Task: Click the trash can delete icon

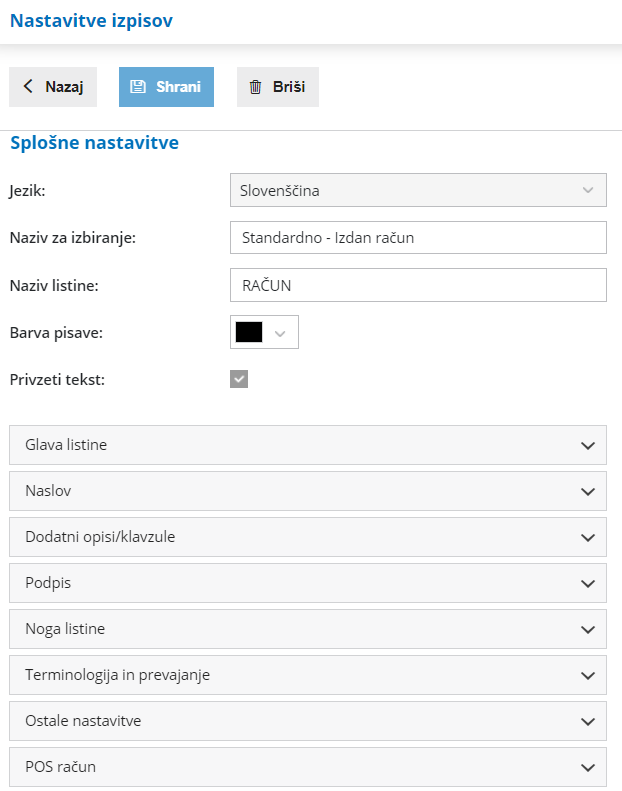Action: click(x=255, y=87)
